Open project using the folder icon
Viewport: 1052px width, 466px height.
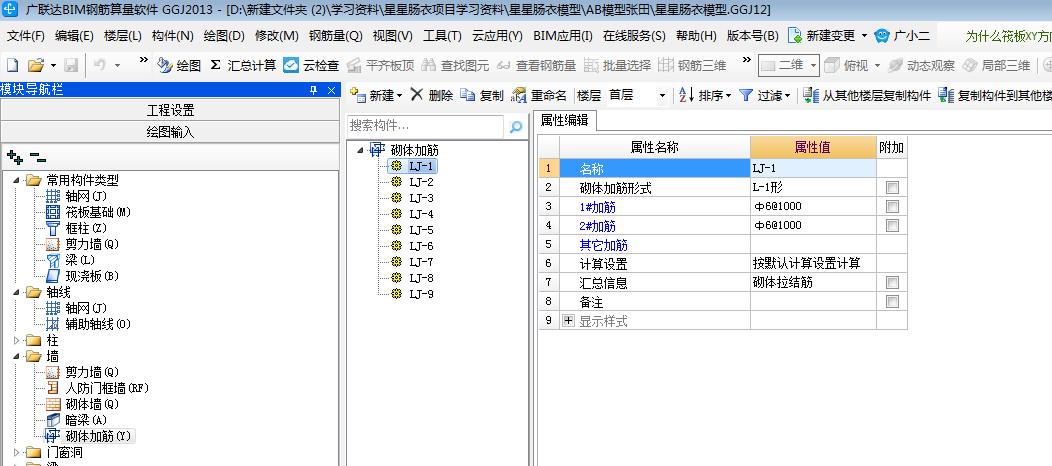click(x=36, y=66)
